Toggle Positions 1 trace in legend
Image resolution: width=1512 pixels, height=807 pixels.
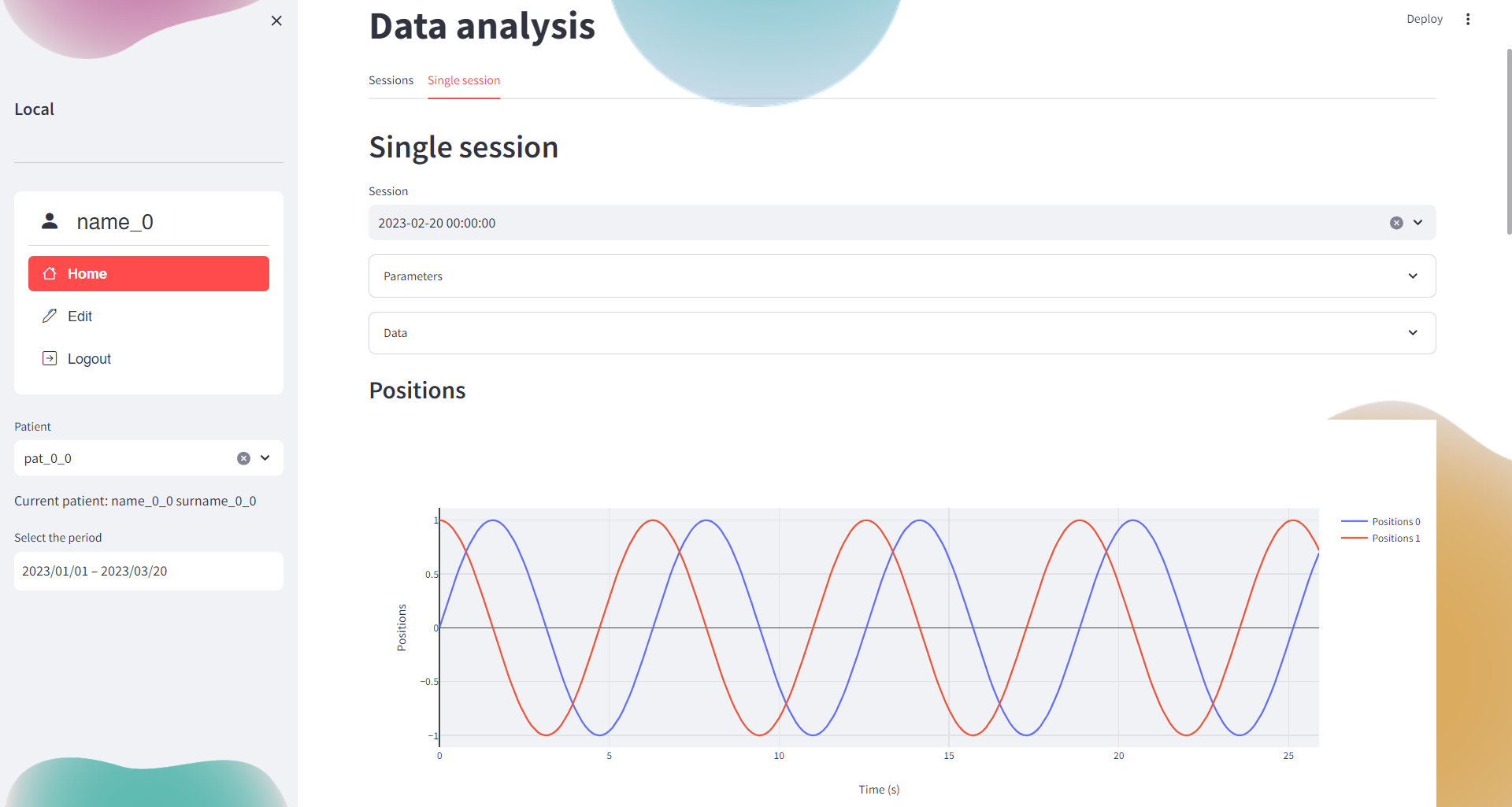[x=1395, y=539]
